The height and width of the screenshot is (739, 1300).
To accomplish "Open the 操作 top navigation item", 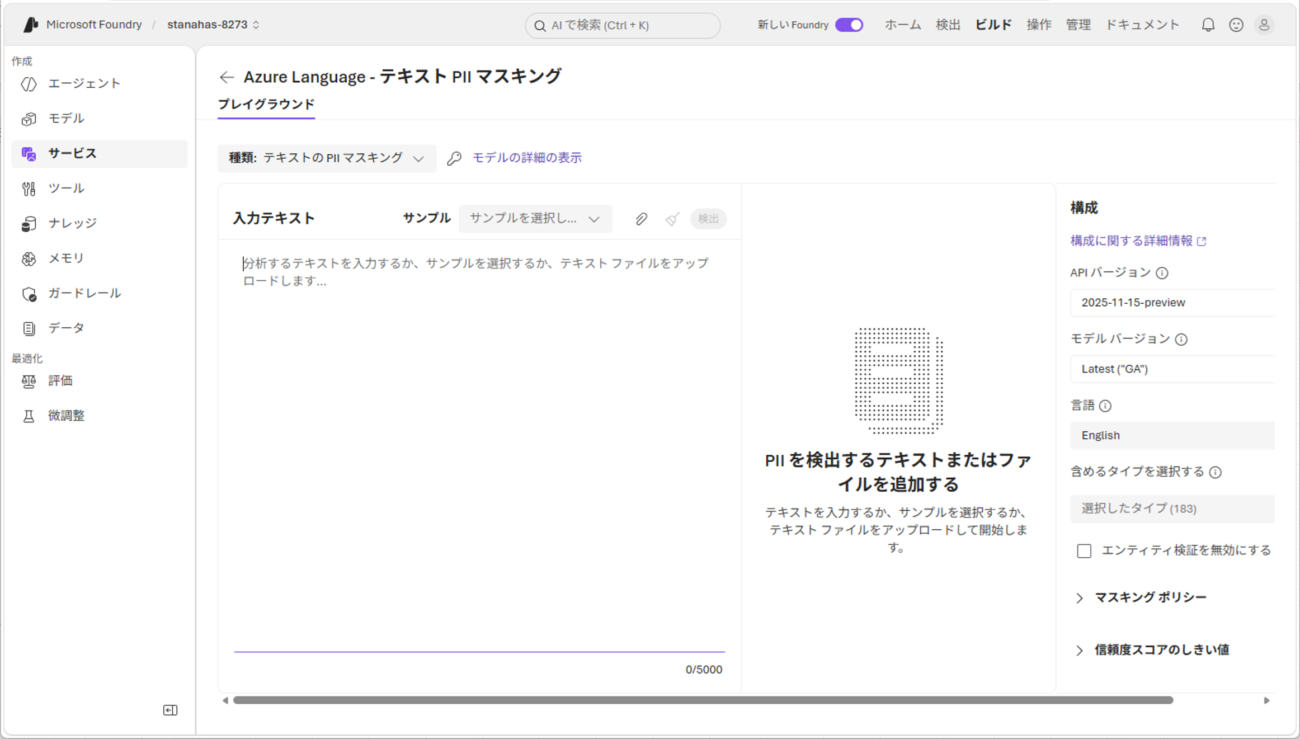I will 1039,25.
